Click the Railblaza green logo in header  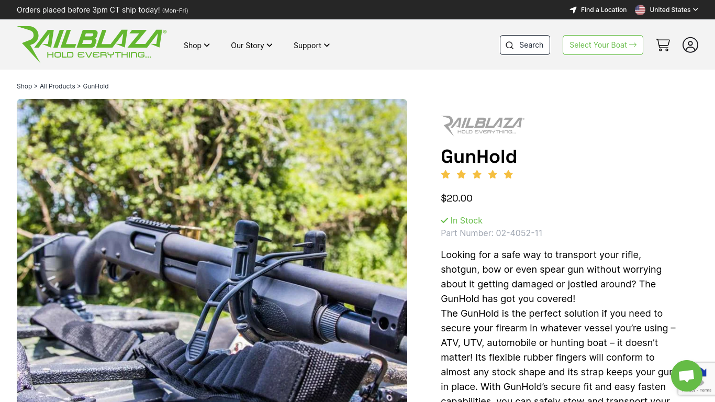91,43
